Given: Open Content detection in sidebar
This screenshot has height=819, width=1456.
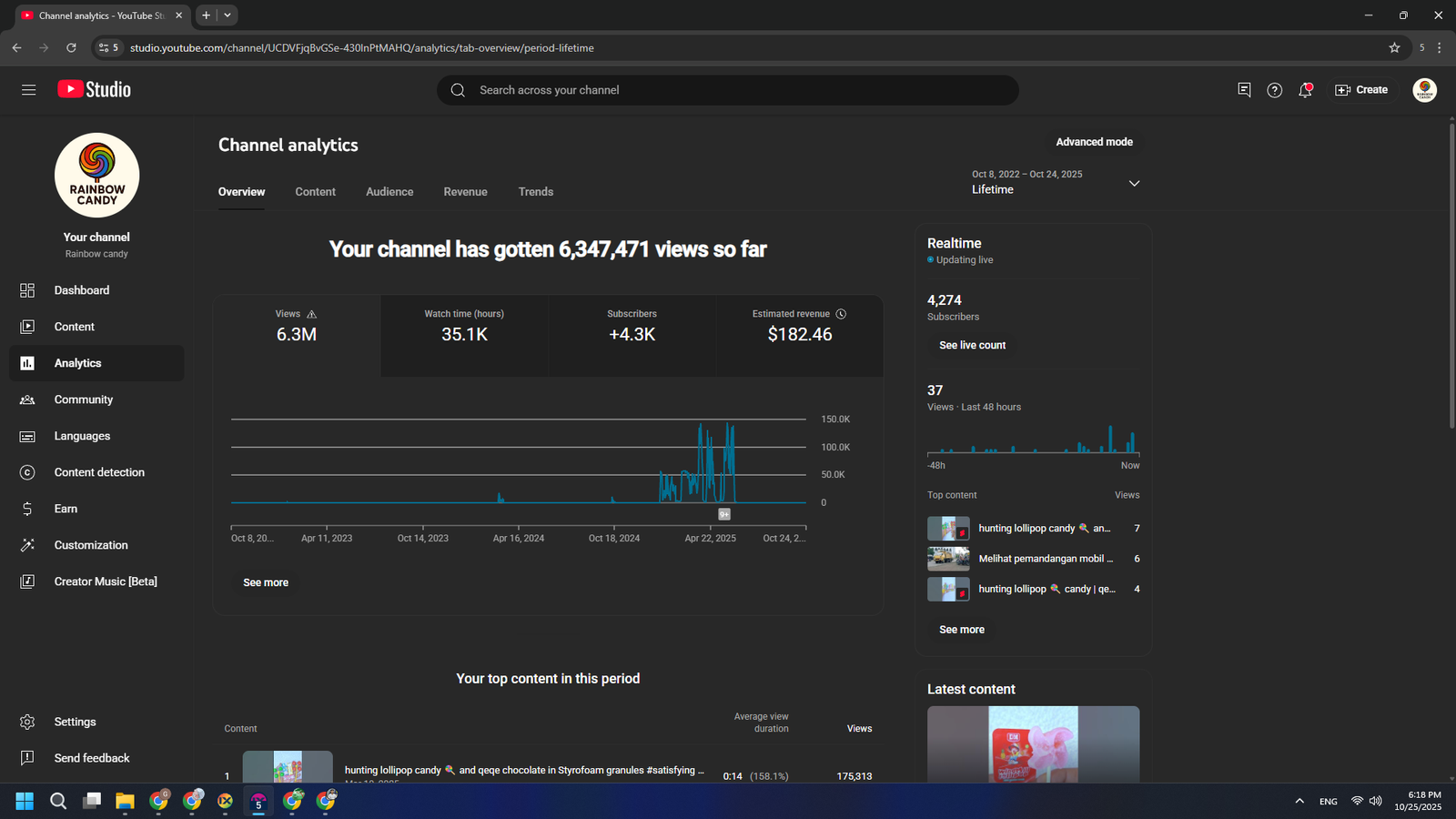Looking at the screenshot, I should (98, 472).
